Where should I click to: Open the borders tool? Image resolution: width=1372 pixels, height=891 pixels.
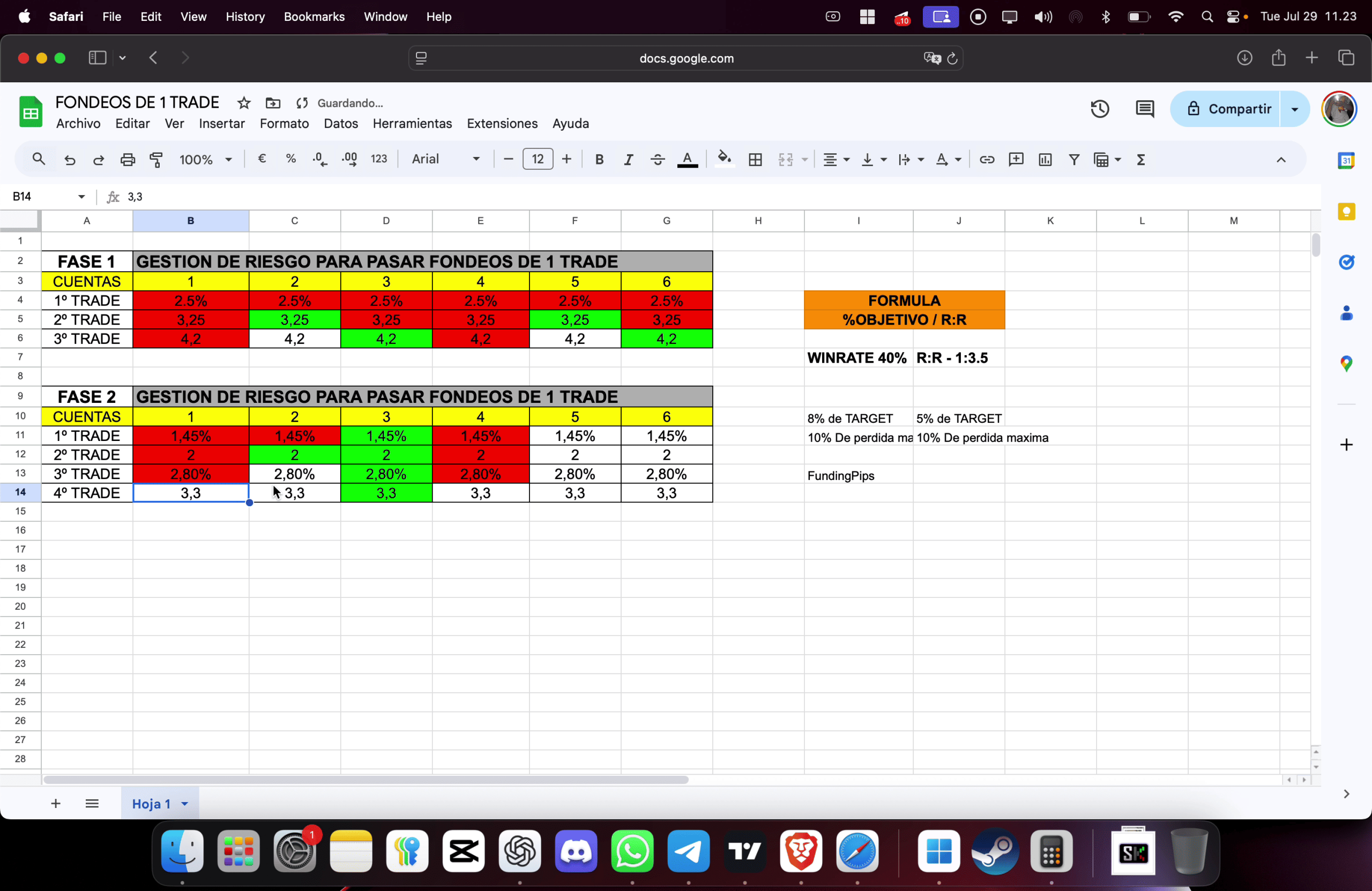click(x=755, y=160)
